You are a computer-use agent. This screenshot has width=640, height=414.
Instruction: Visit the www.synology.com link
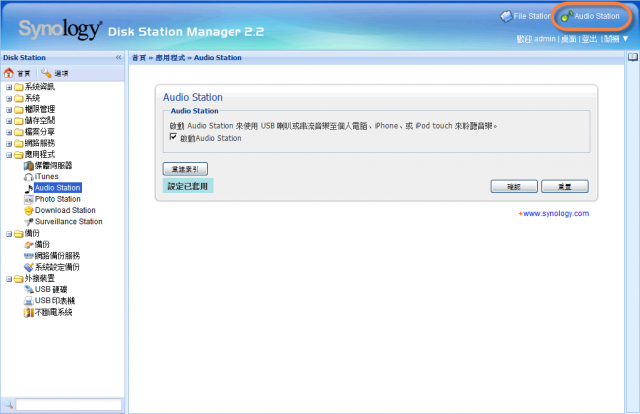click(x=554, y=213)
